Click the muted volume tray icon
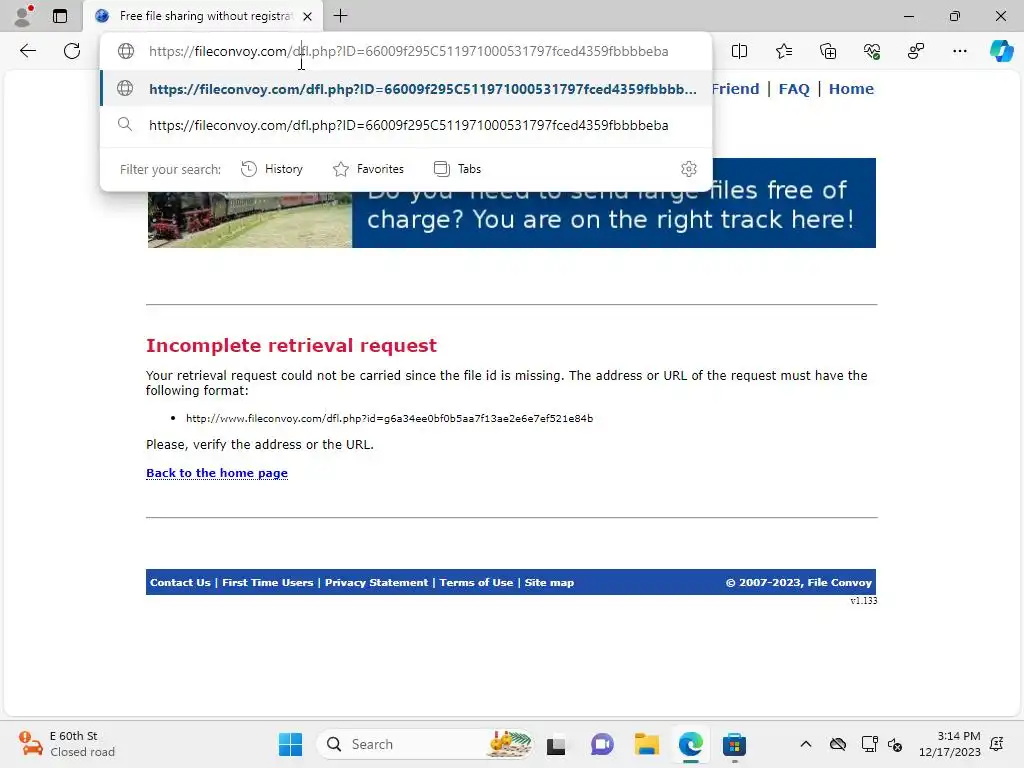Viewport: 1024px width, 768px height. point(895,744)
